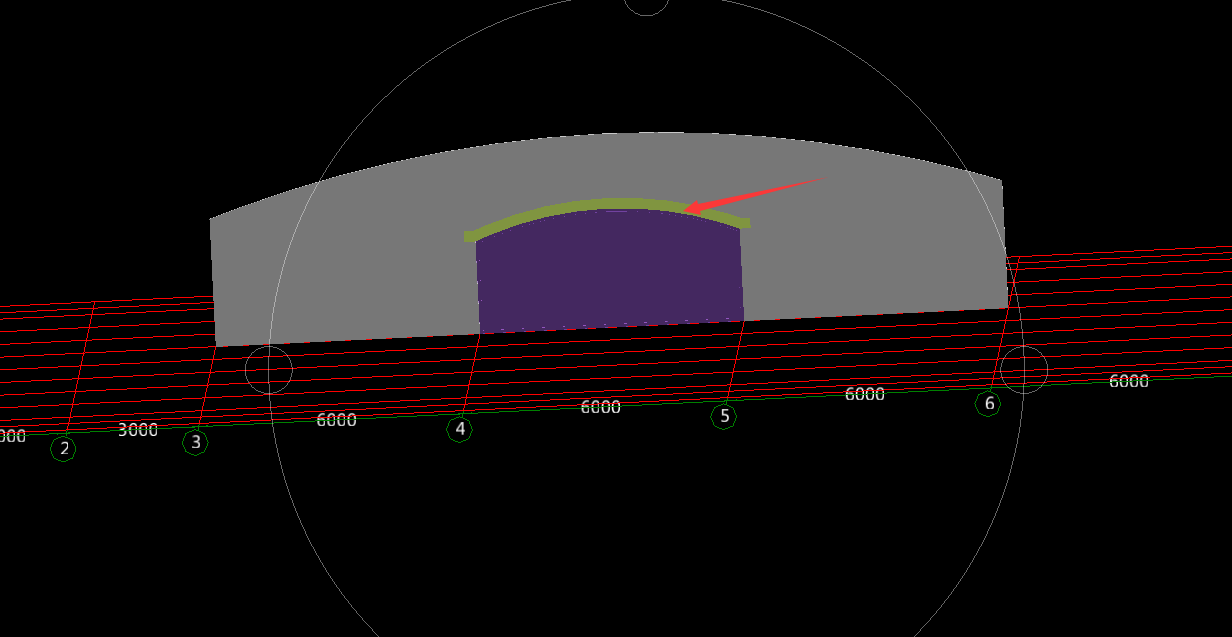Pick the axis bubble labeled 6
Image resolution: width=1232 pixels, height=637 pixels.
pyautogui.click(x=988, y=404)
